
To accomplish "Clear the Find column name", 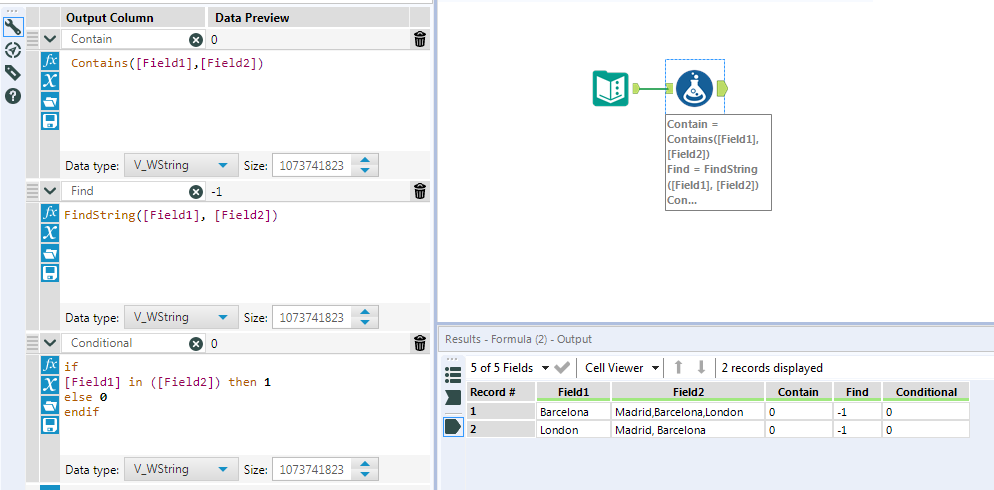I will 196,191.
